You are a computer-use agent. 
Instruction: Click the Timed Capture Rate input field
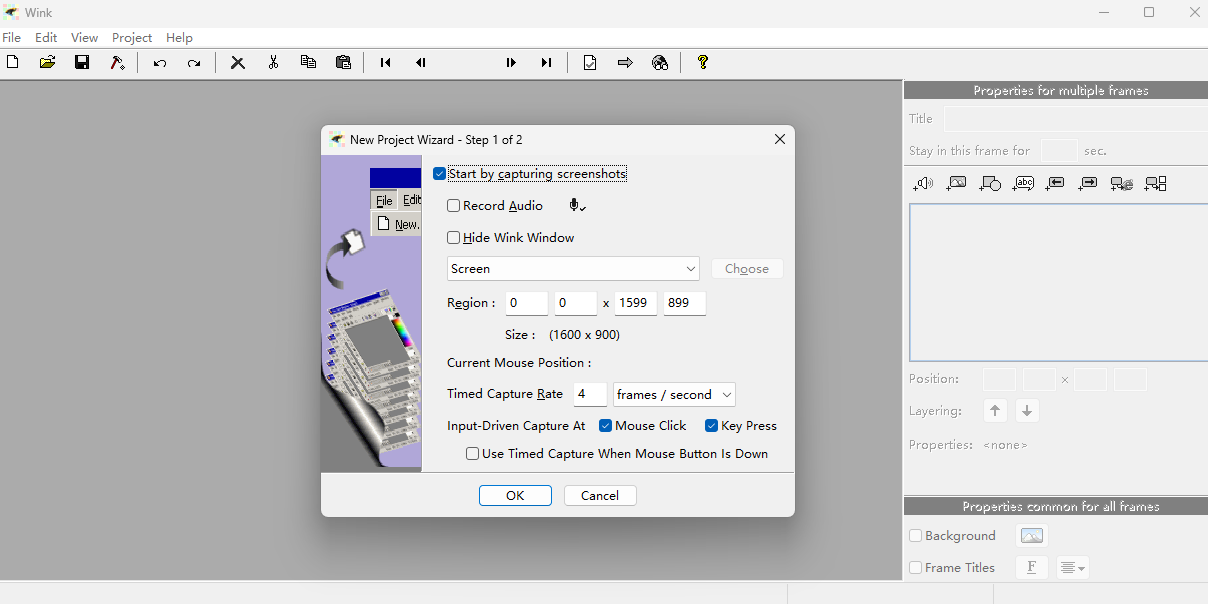(590, 395)
